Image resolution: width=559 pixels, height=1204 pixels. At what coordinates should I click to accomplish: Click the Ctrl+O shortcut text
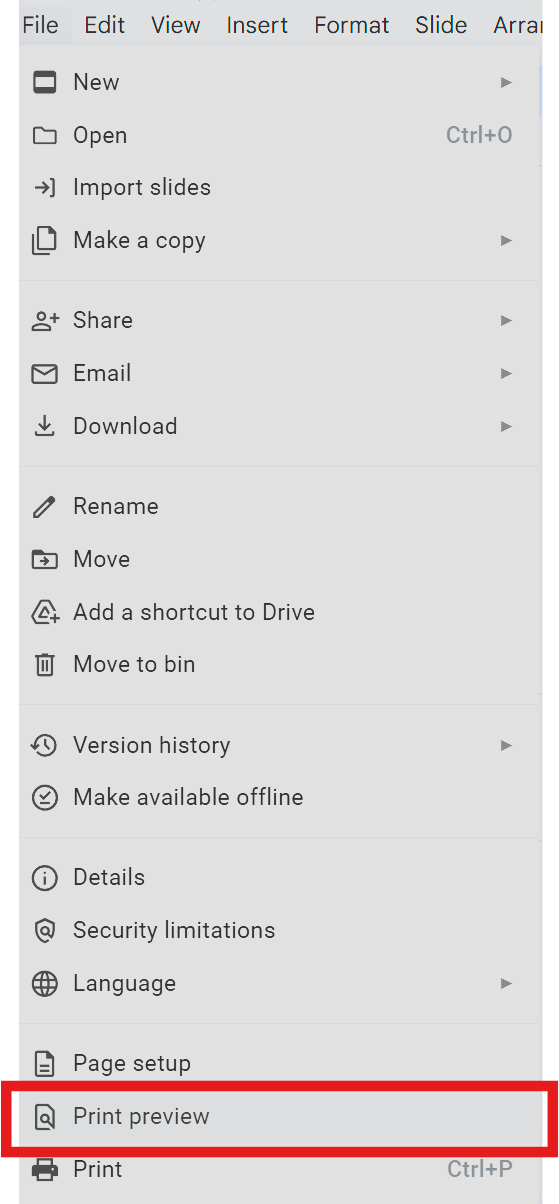(x=479, y=135)
